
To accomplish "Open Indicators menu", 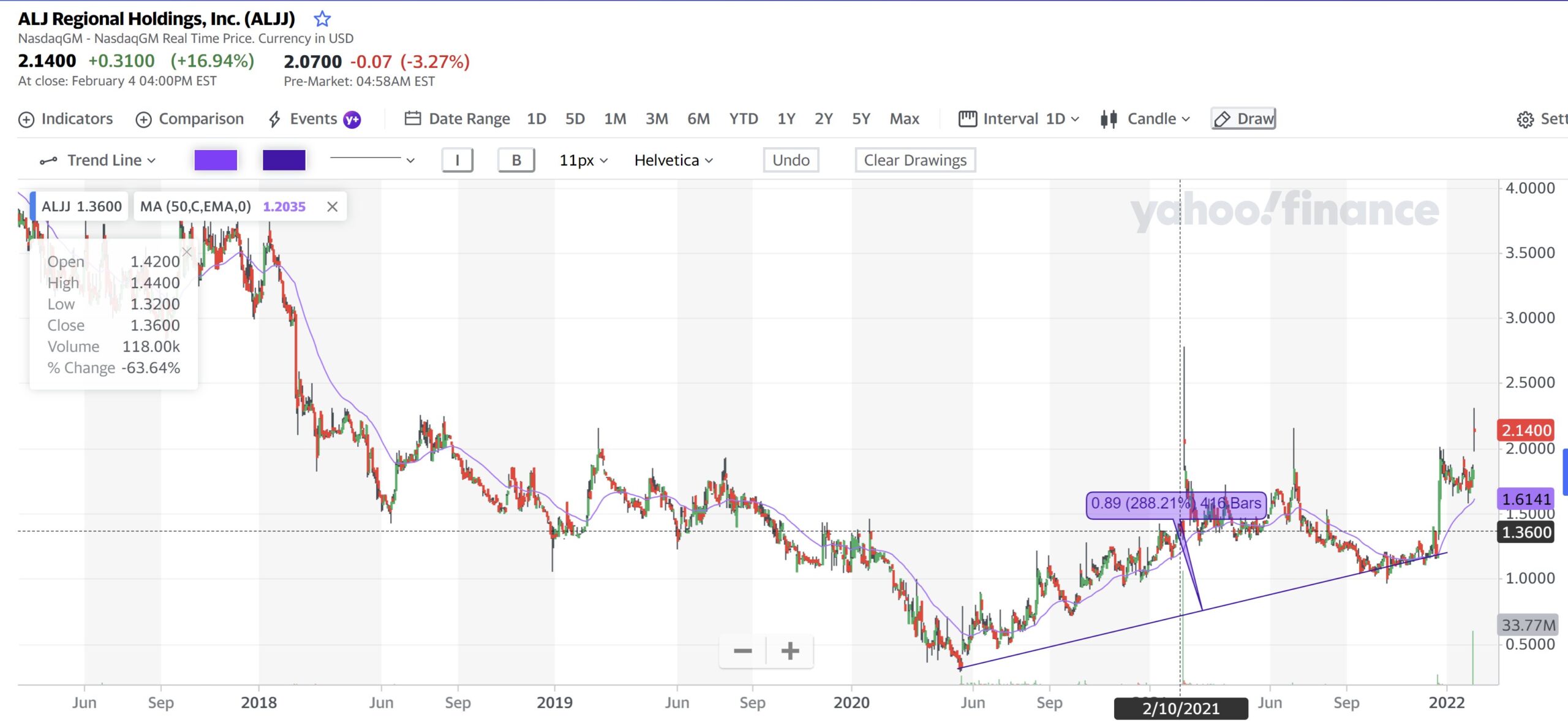I will pos(66,119).
